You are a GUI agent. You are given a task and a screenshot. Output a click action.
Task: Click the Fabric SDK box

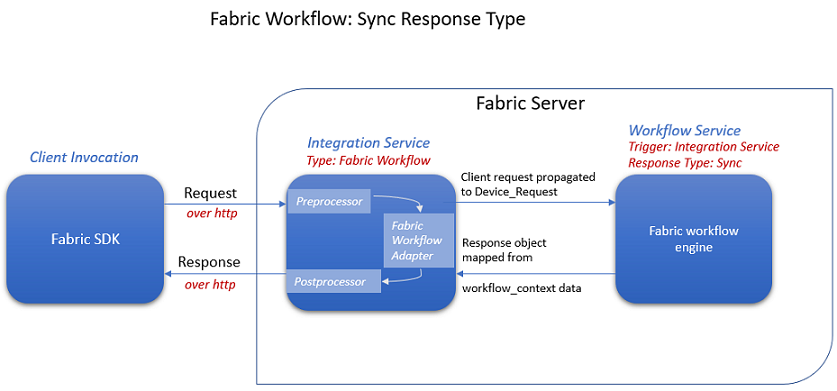pyautogui.click(x=85, y=239)
